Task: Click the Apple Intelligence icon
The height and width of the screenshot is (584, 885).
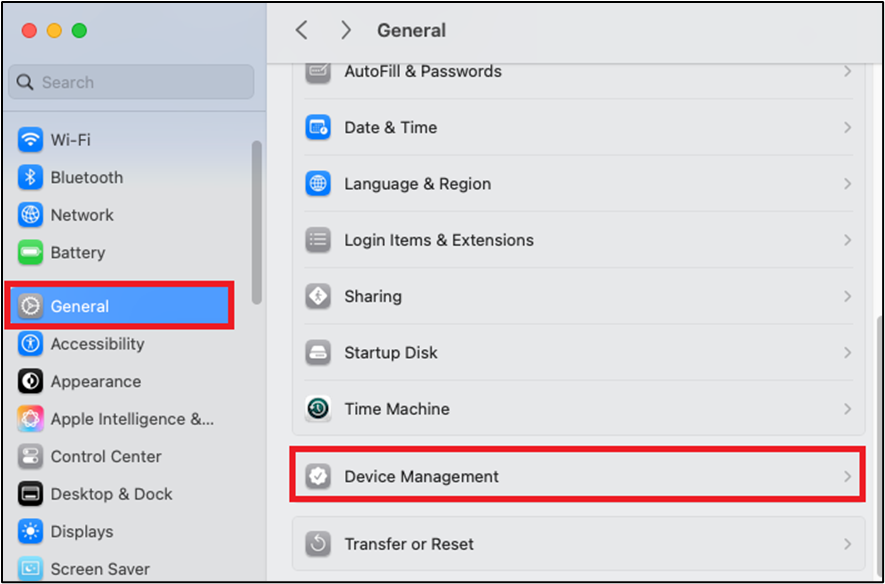Action: coord(30,419)
